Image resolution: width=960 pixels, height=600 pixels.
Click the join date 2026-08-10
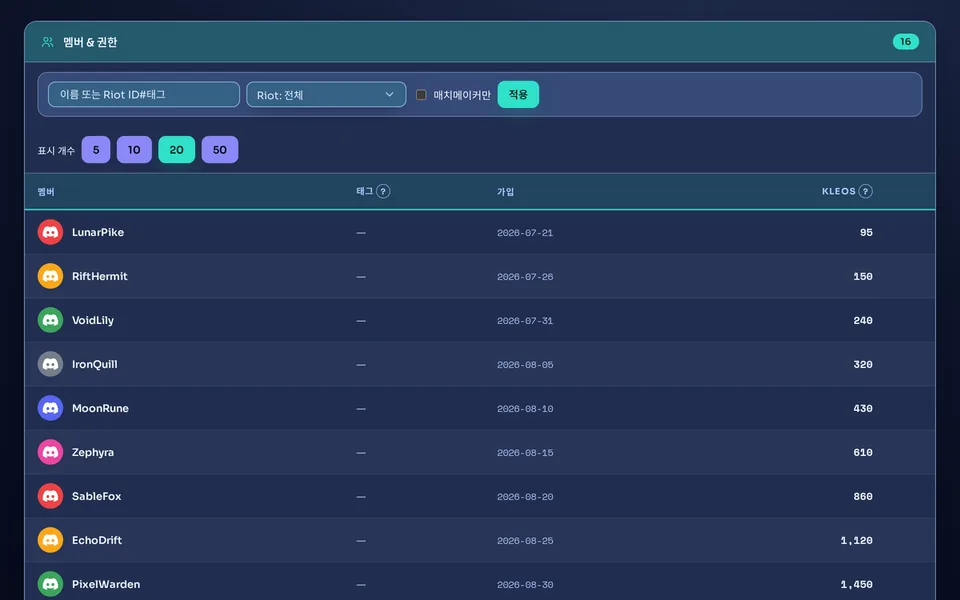point(525,409)
